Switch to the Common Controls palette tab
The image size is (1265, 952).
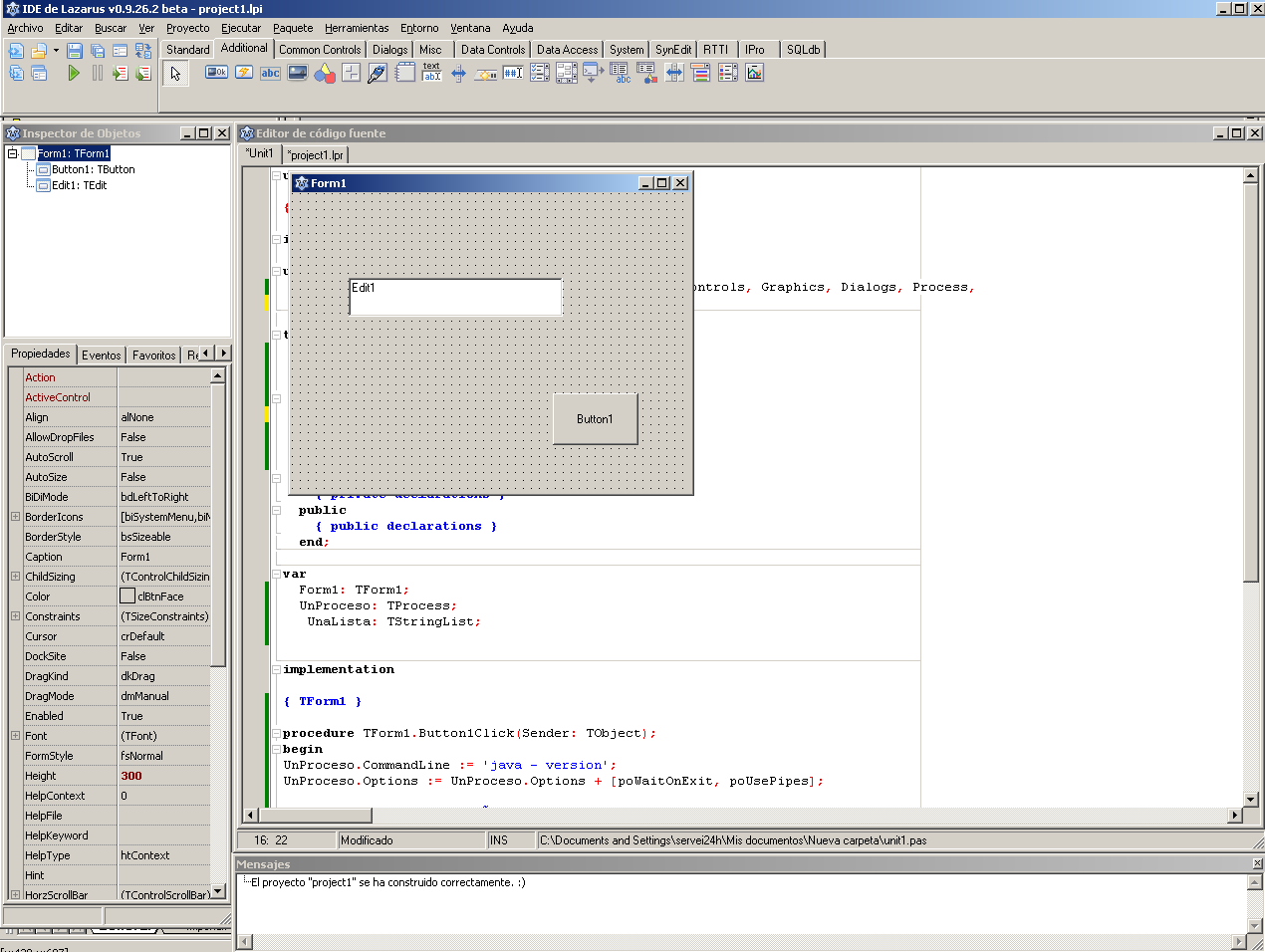click(x=320, y=49)
